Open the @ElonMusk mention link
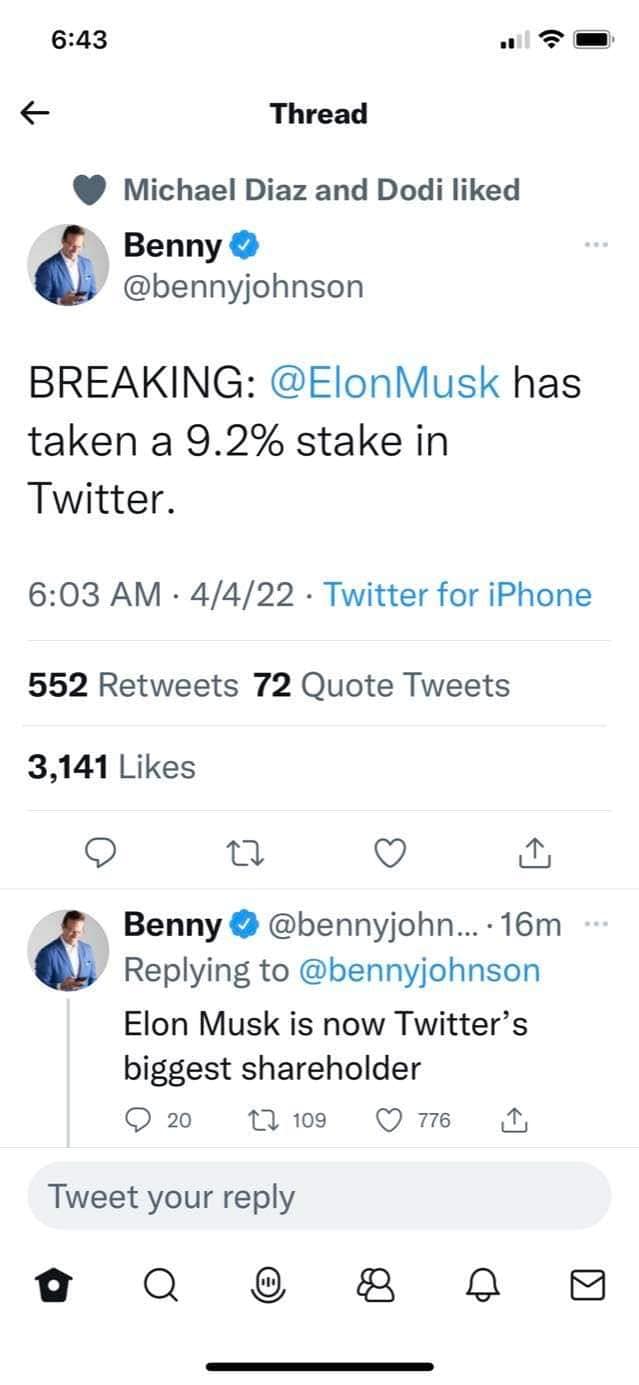Screen dimensions: 639x1385 [x=385, y=384]
